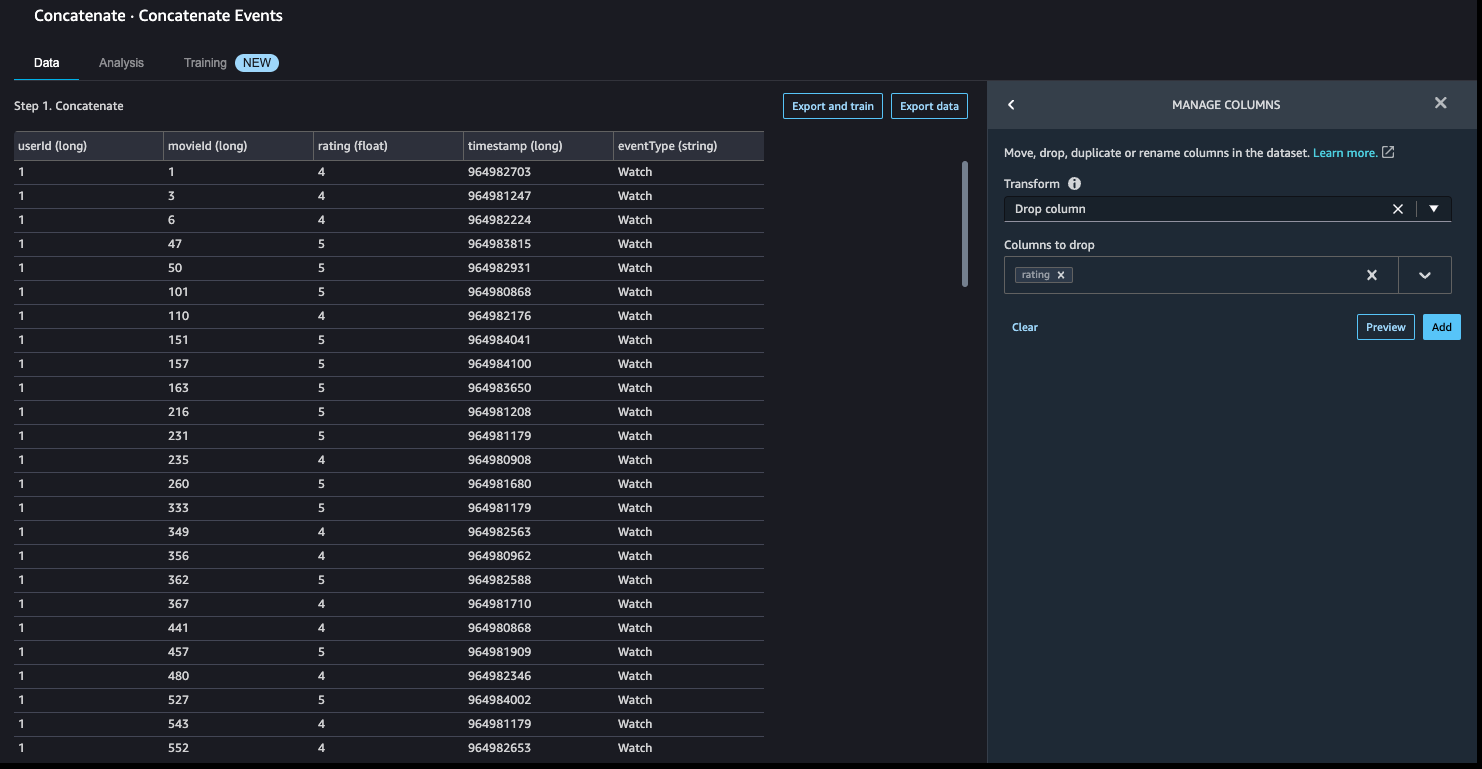Expand the Columns to drop chevron
This screenshot has height=769, width=1482.
coord(1425,275)
